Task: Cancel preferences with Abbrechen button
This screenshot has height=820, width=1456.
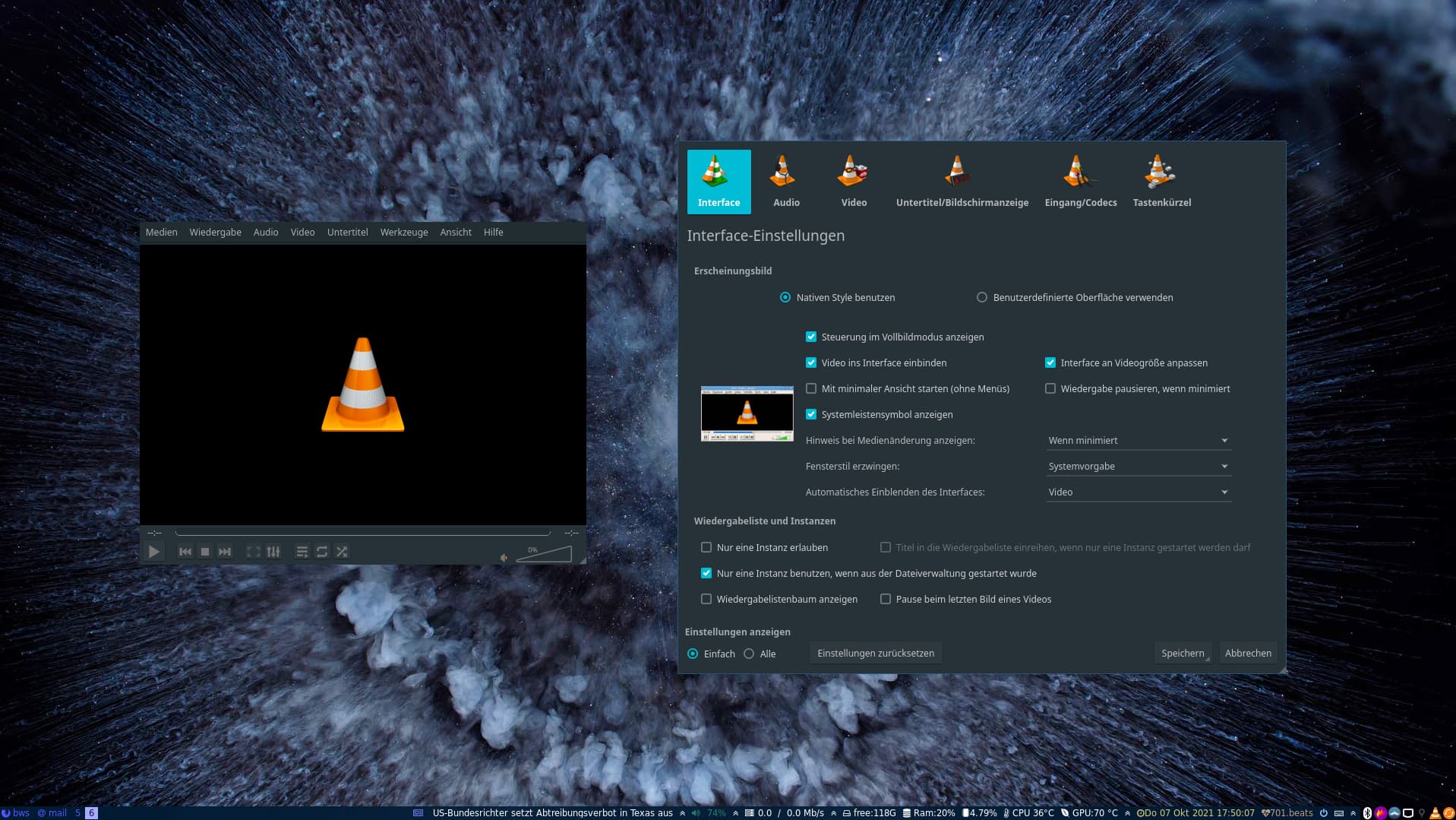Action: pyautogui.click(x=1248, y=653)
